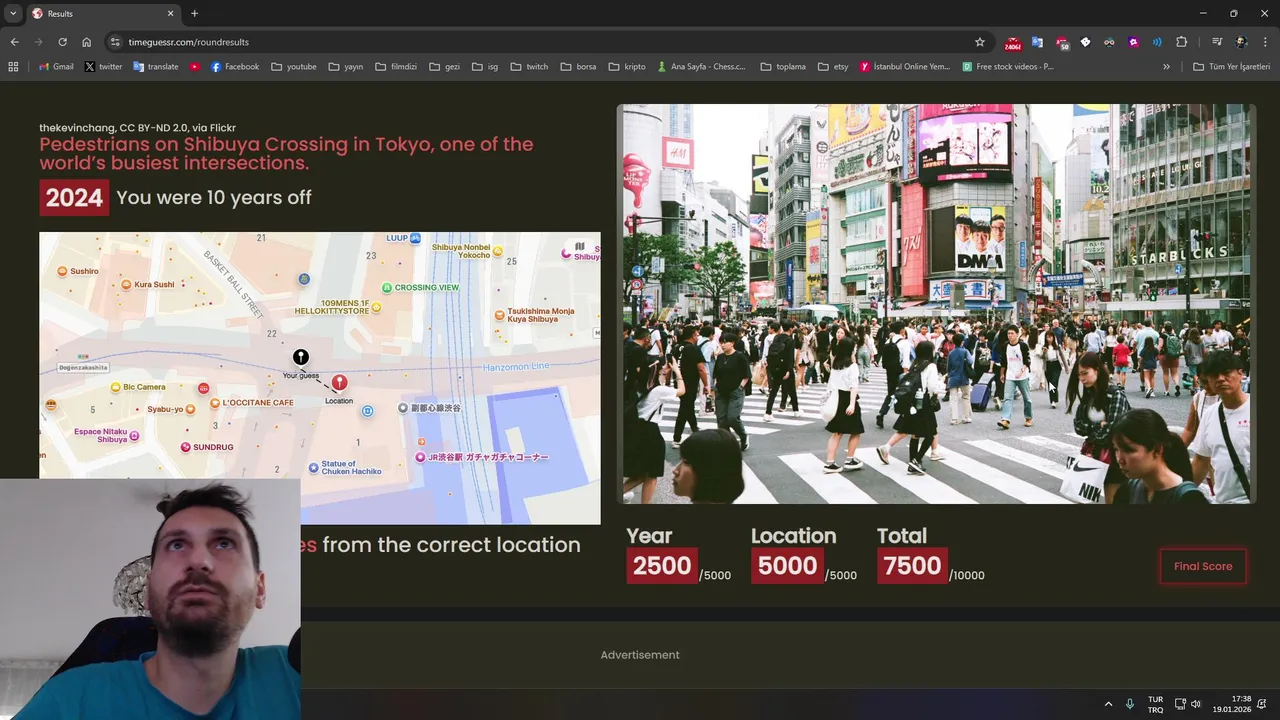
Task: Click the Shibuya Crossing photo
Action: (936, 303)
